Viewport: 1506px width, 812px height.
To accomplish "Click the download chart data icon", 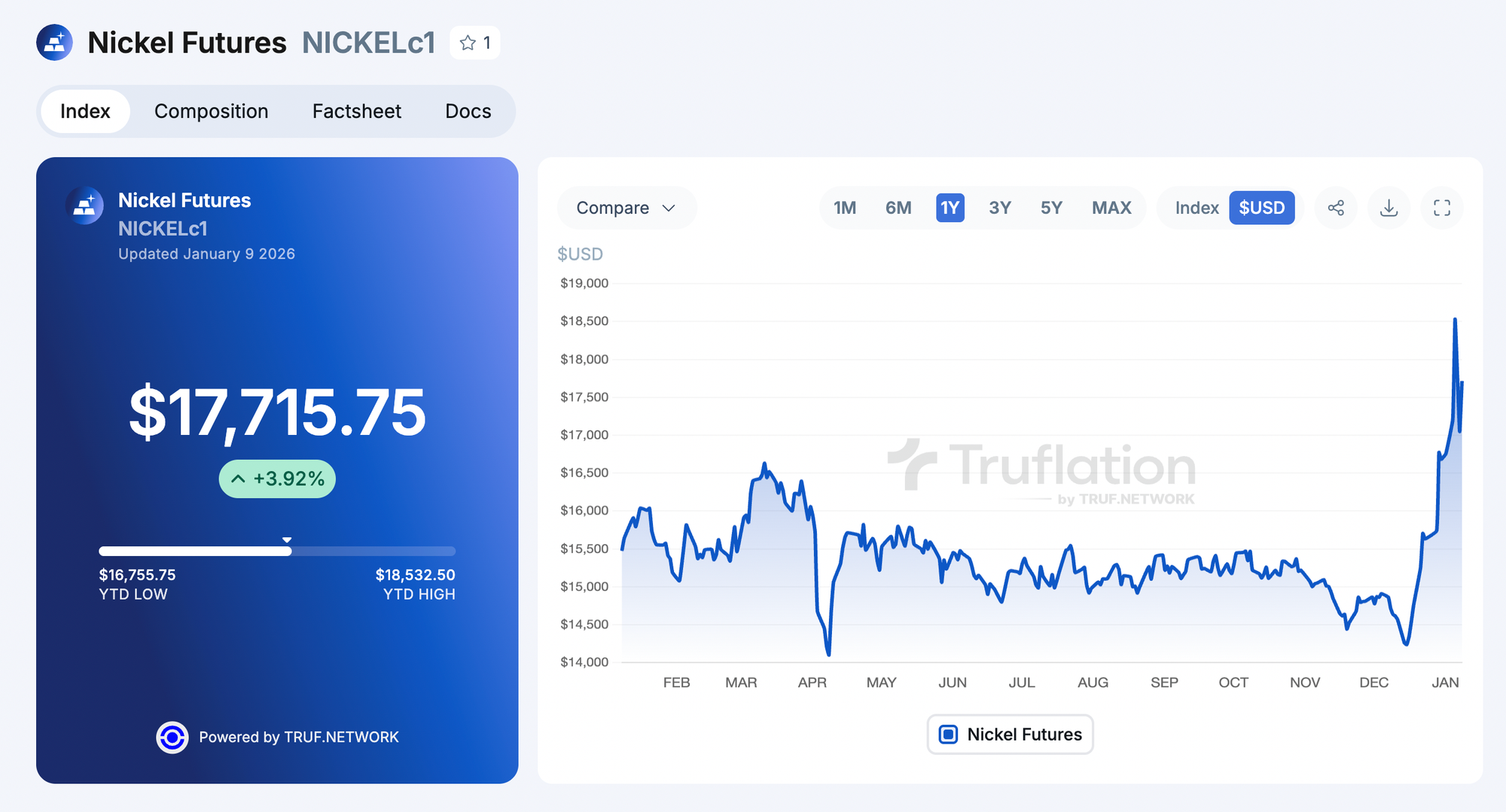I will click(1389, 208).
